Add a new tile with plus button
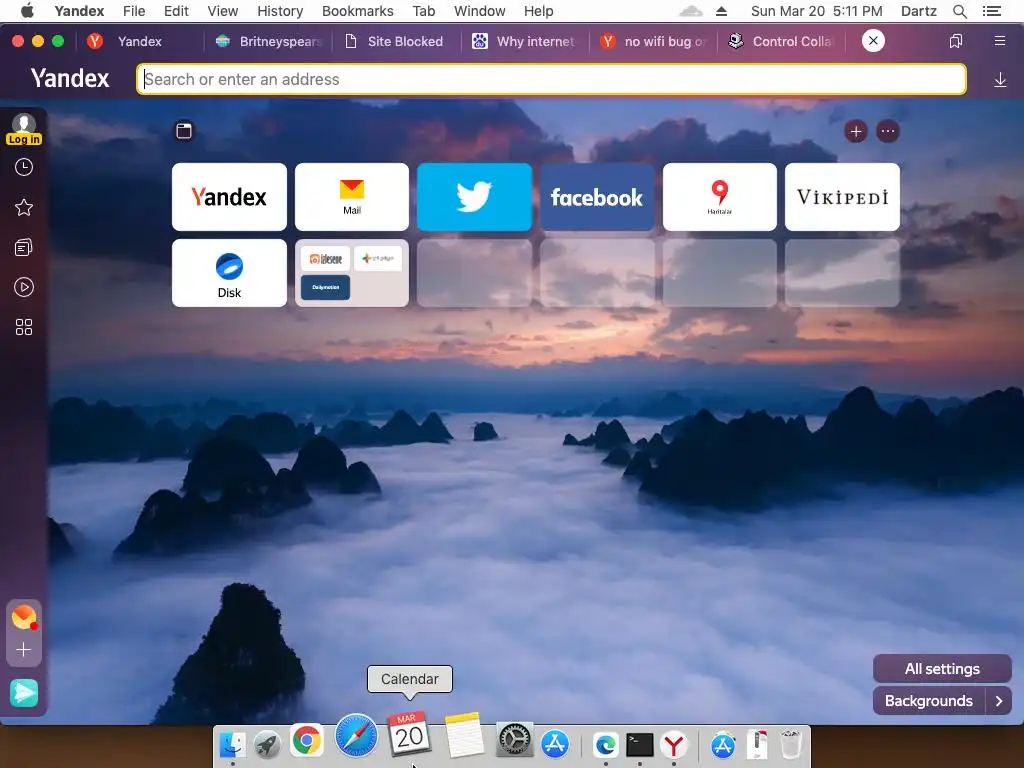The width and height of the screenshot is (1024, 768). coord(856,131)
